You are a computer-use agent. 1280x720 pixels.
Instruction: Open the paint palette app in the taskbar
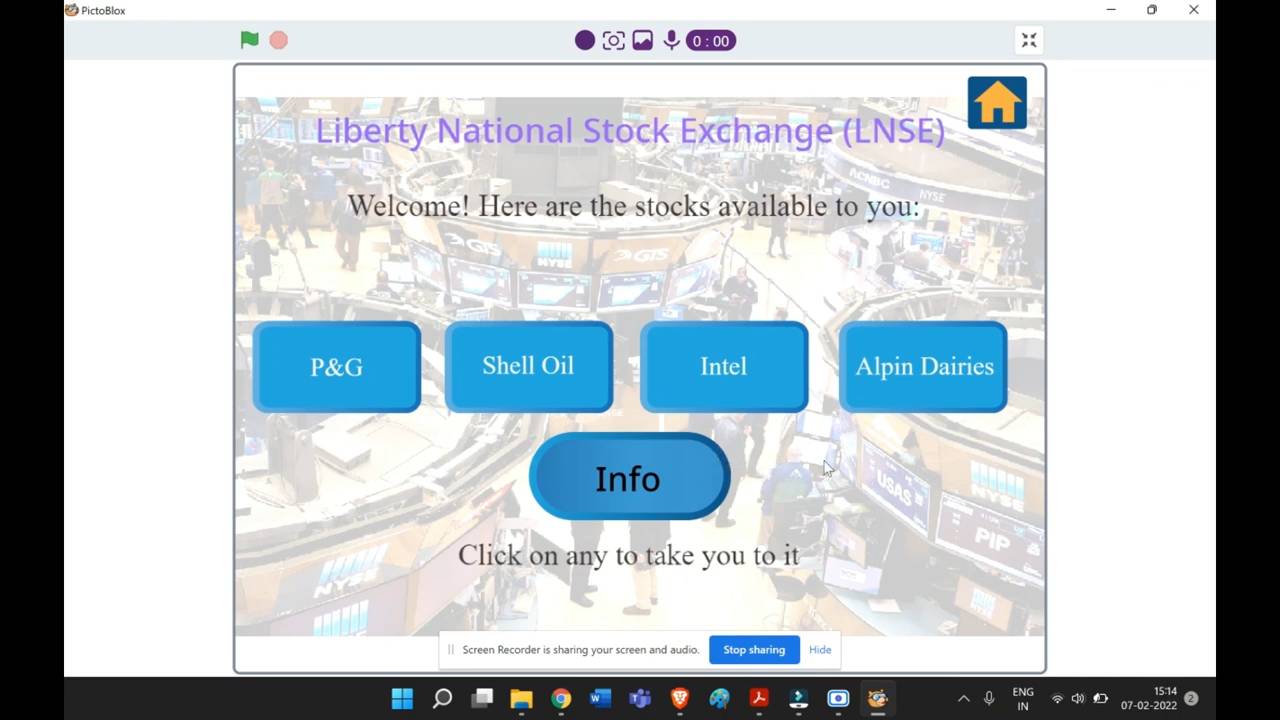click(x=719, y=699)
